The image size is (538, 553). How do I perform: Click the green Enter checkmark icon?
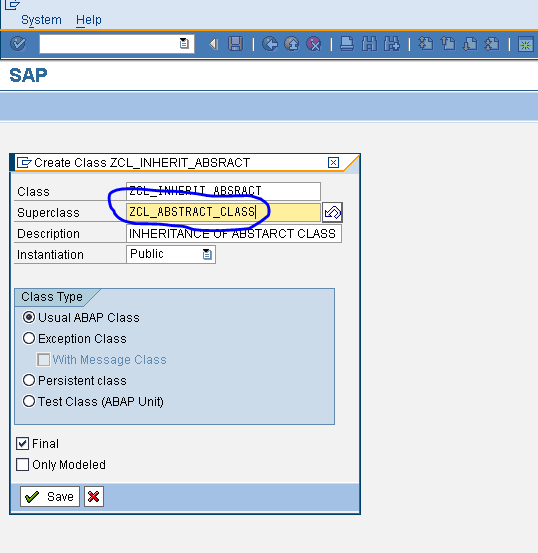coord(18,44)
